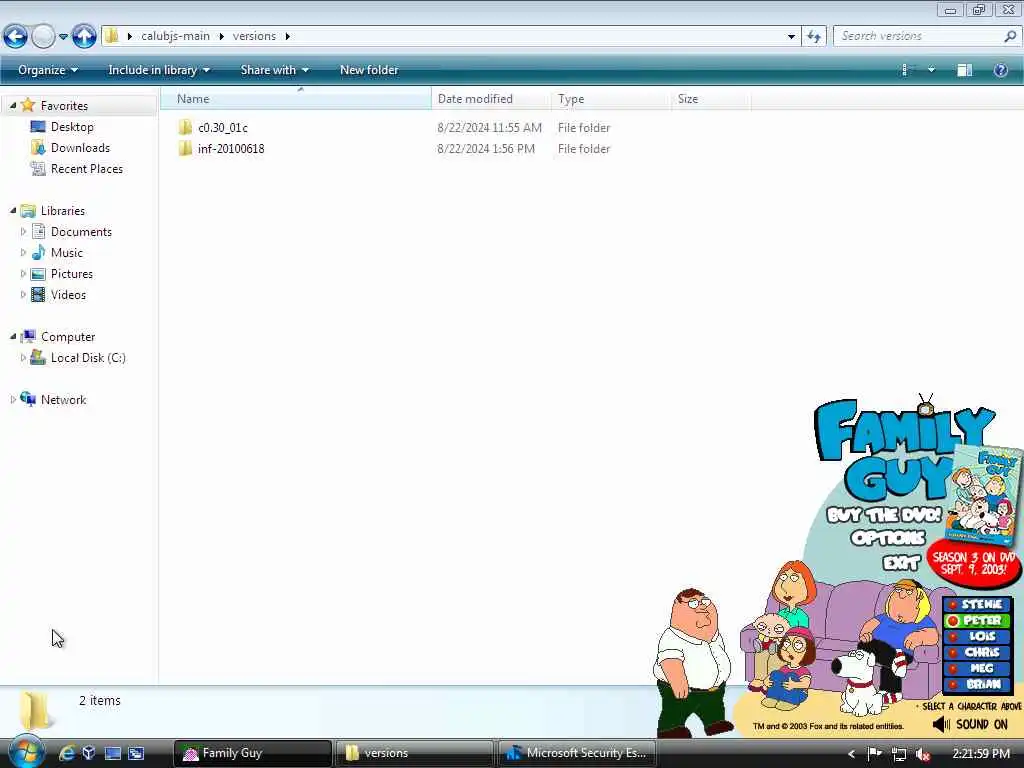Image resolution: width=1024 pixels, height=768 pixels.
Task: Click EXIT in Family Guy widget
Action: 901,563
